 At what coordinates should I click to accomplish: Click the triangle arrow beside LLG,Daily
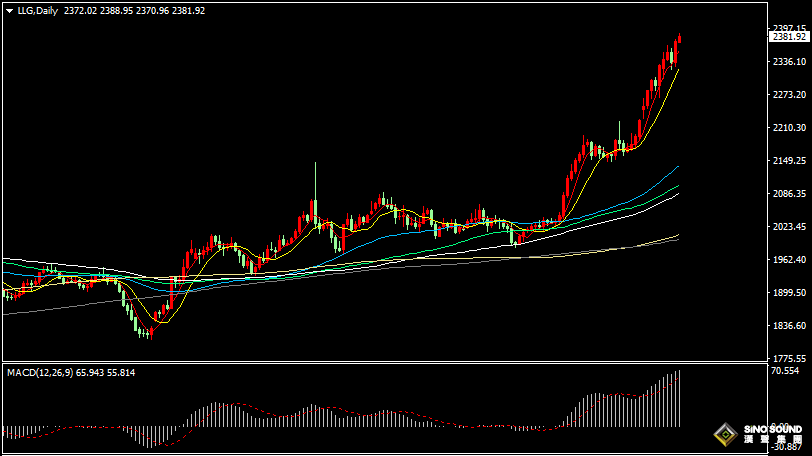[8, 11]
